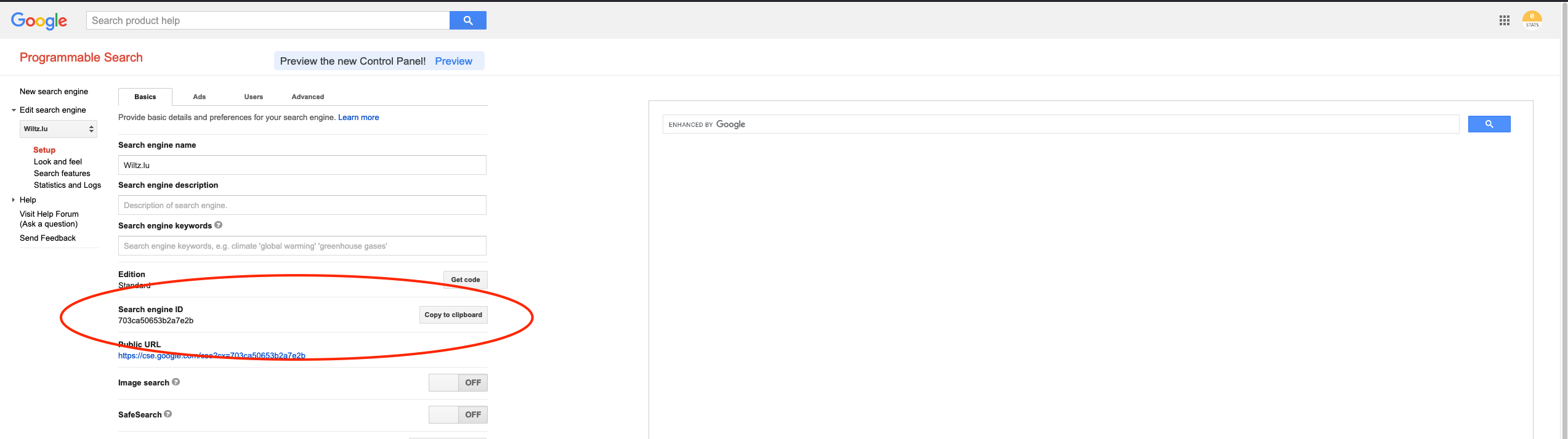Open the Setup page in sidebar
1568x439 pixels.
coord(44,150)
